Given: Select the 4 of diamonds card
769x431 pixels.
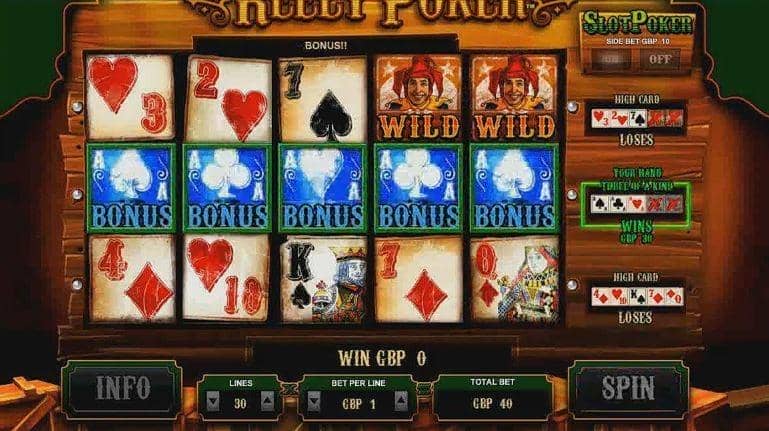Looking at the screenshot, I should pyautogui.click(x=132, y=279).
